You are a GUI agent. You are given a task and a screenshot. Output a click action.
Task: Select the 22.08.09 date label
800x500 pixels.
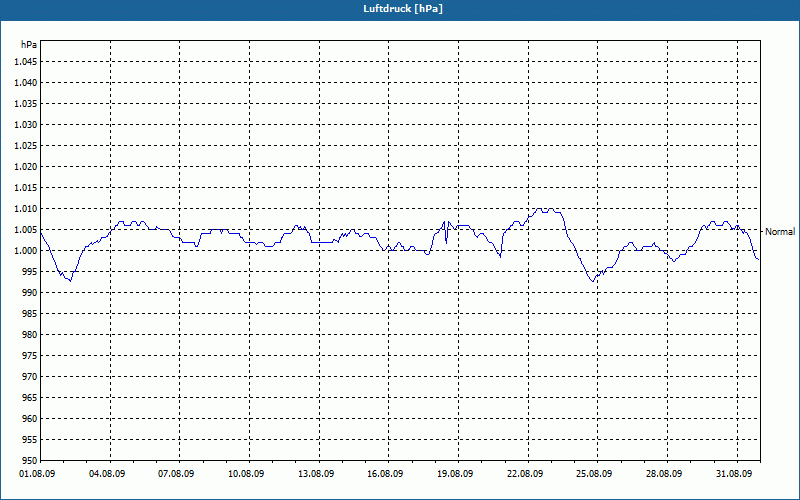[x=525, y=474]
